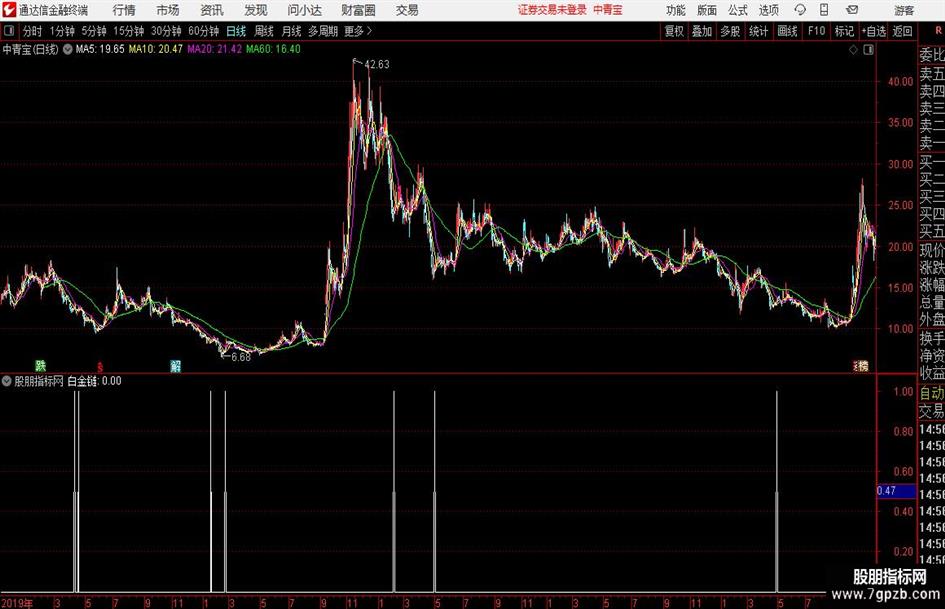Open the 公式 menu
The image size is (945, 609).
pos(737,10)
